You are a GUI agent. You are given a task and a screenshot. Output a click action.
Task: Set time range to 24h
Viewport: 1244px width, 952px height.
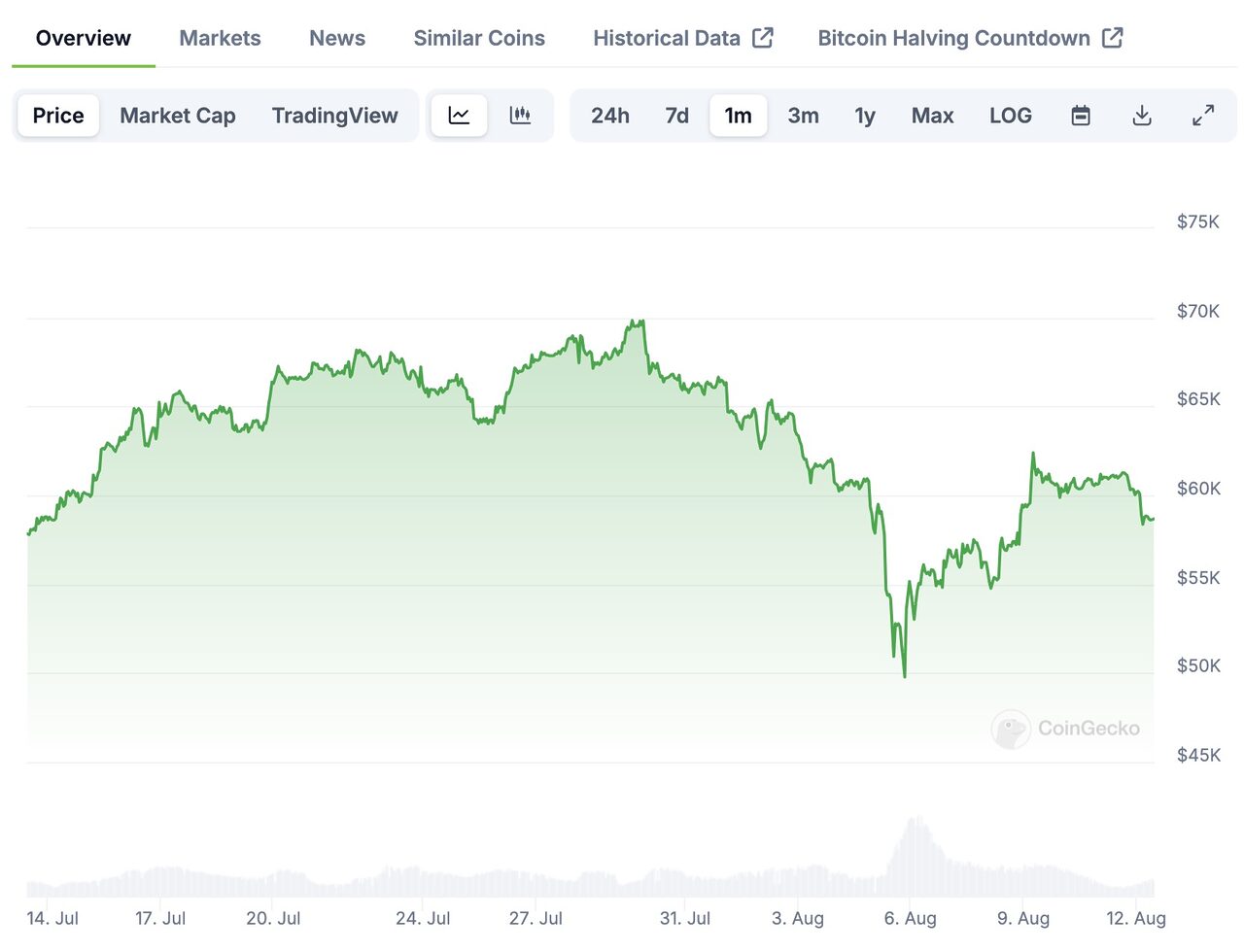610,116
